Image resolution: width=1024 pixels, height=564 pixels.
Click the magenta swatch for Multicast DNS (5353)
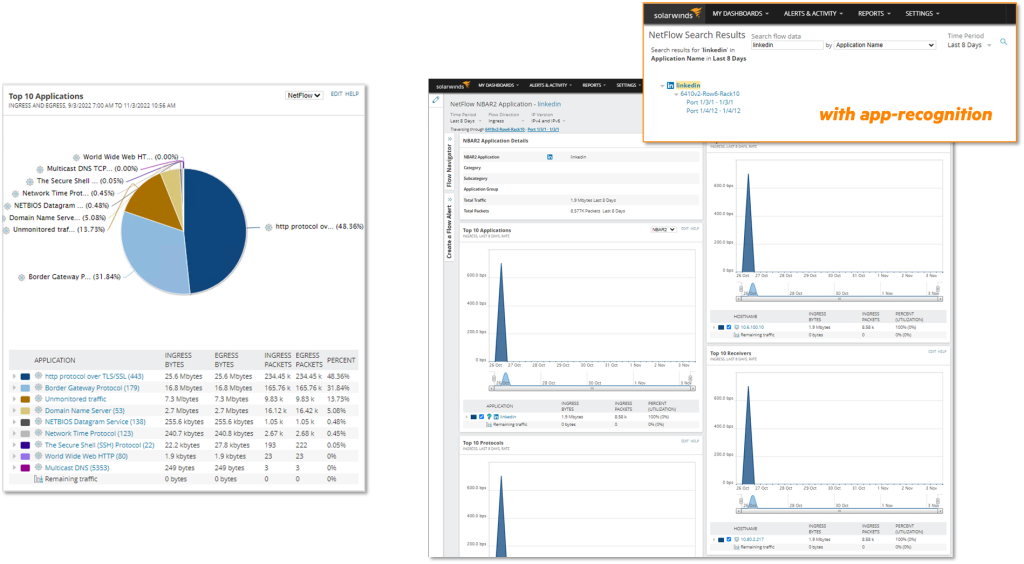point(25,468)
